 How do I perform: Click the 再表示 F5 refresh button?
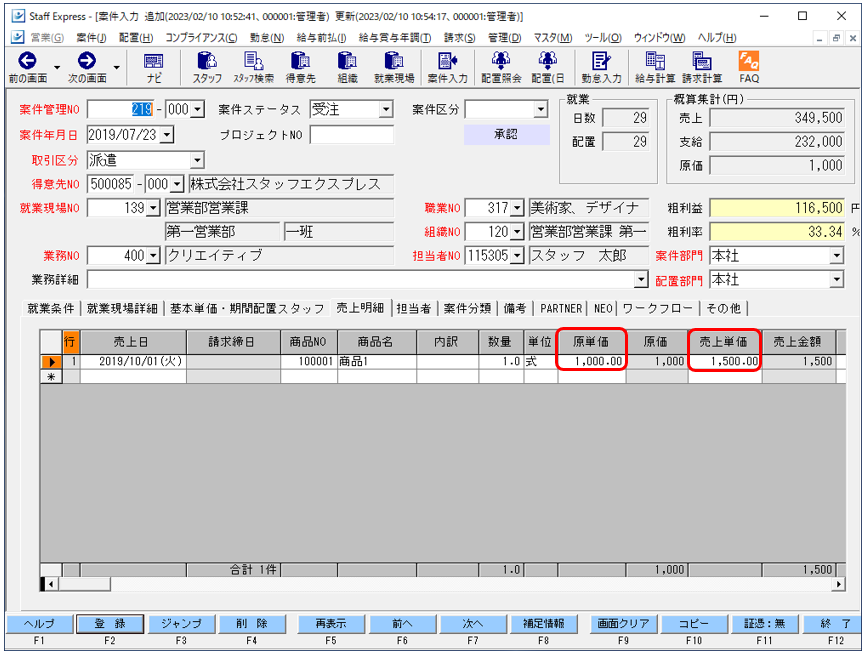331,624
